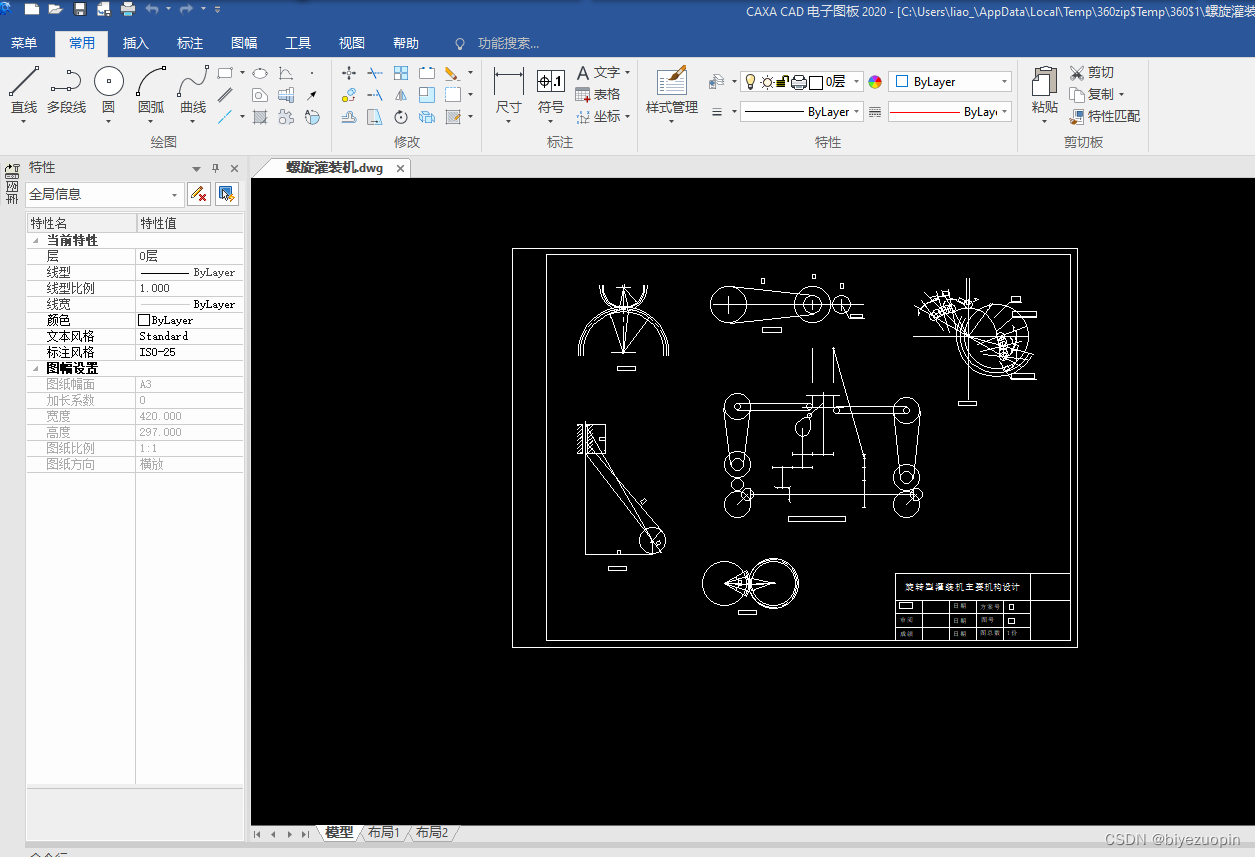Image resolution: width=1255 pixels, height=857 pixels.
Task: Open the black ByLayer linetype dropdown
Action: [857, 112]
